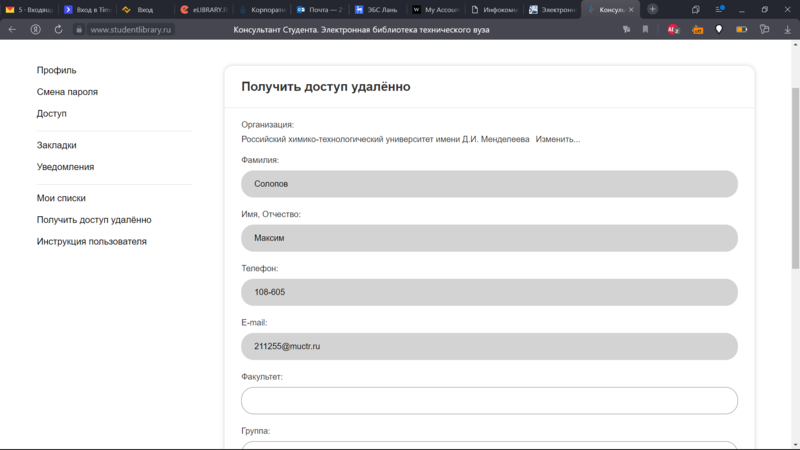Viewport: 800px width, 450px height.
Task: Click the empty Факультет input field
Action: click(489, 400)
